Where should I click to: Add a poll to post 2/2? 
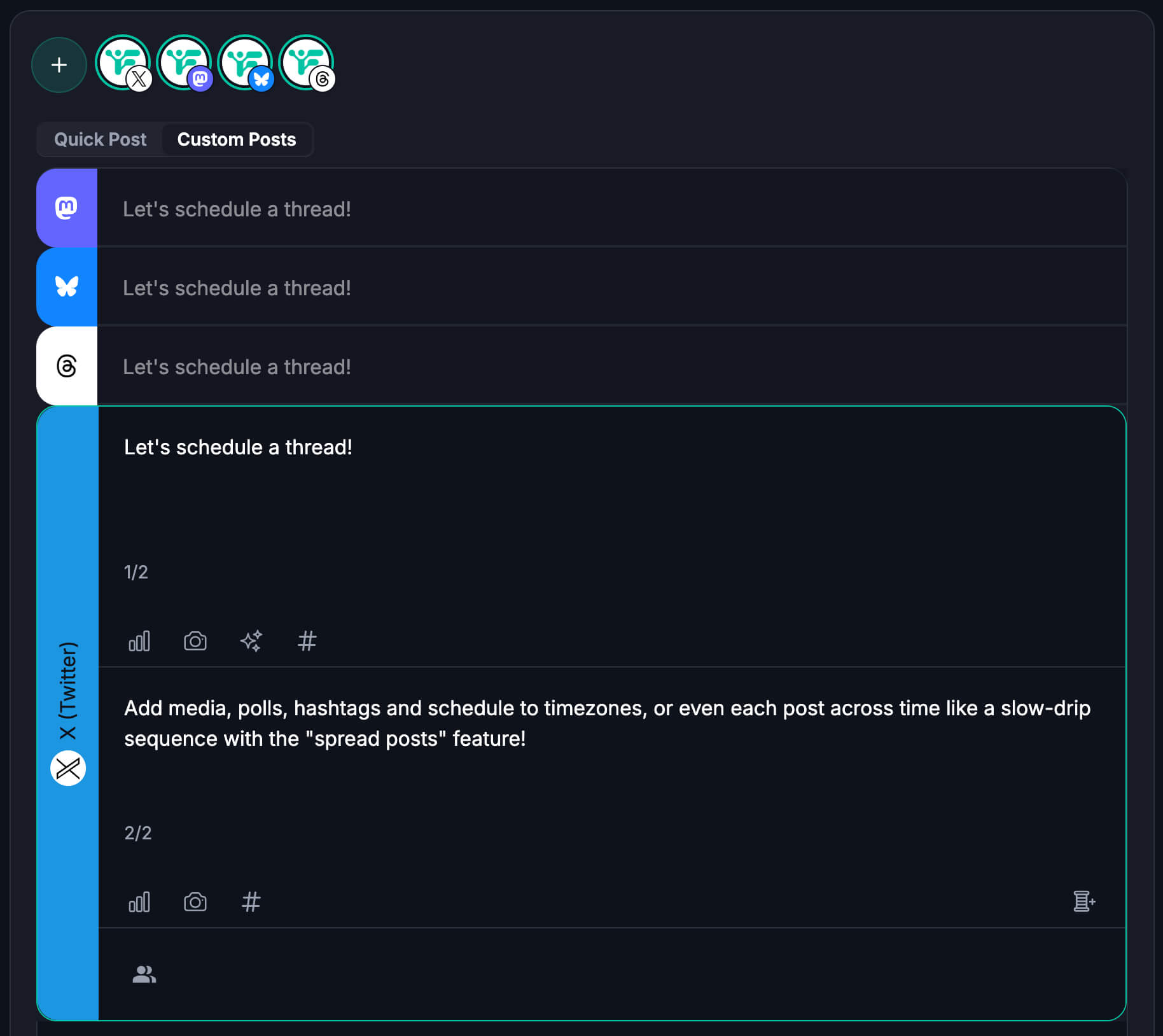coord(139,902)
